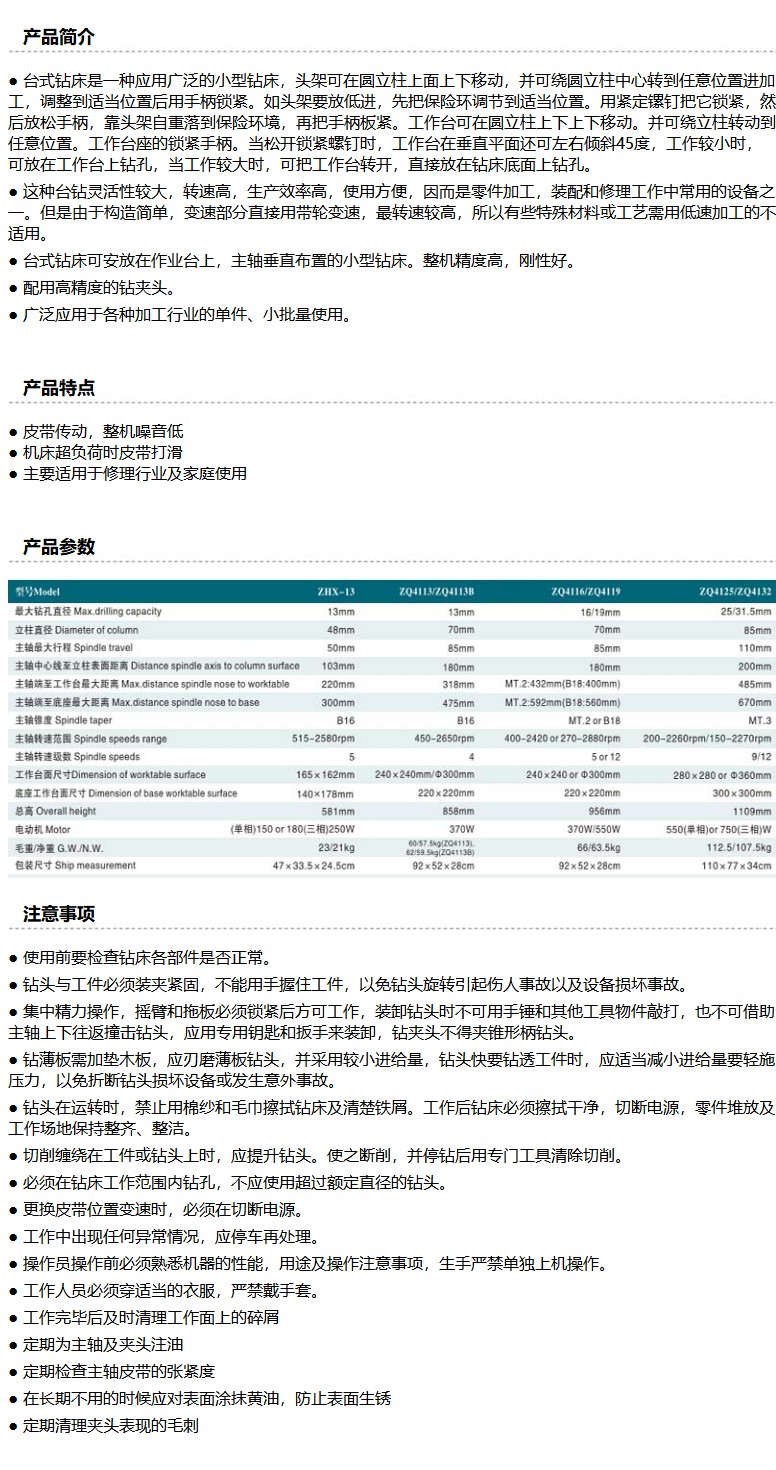Select the ZQ4113/ZQ4113B column header

(437, 592)
